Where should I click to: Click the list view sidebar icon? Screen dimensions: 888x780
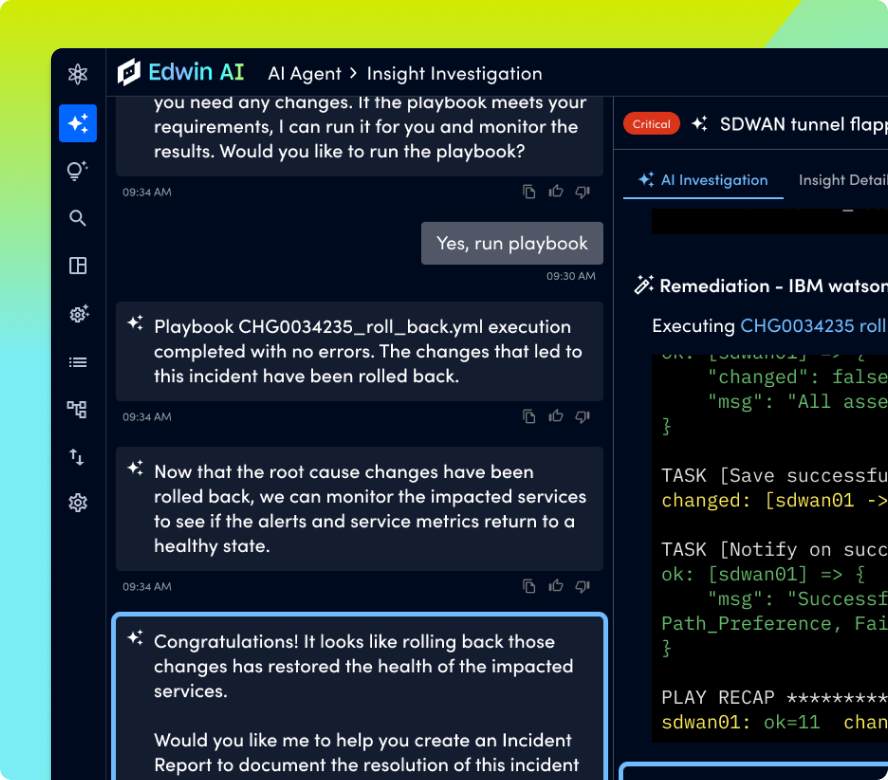click(x=78, y=362)
